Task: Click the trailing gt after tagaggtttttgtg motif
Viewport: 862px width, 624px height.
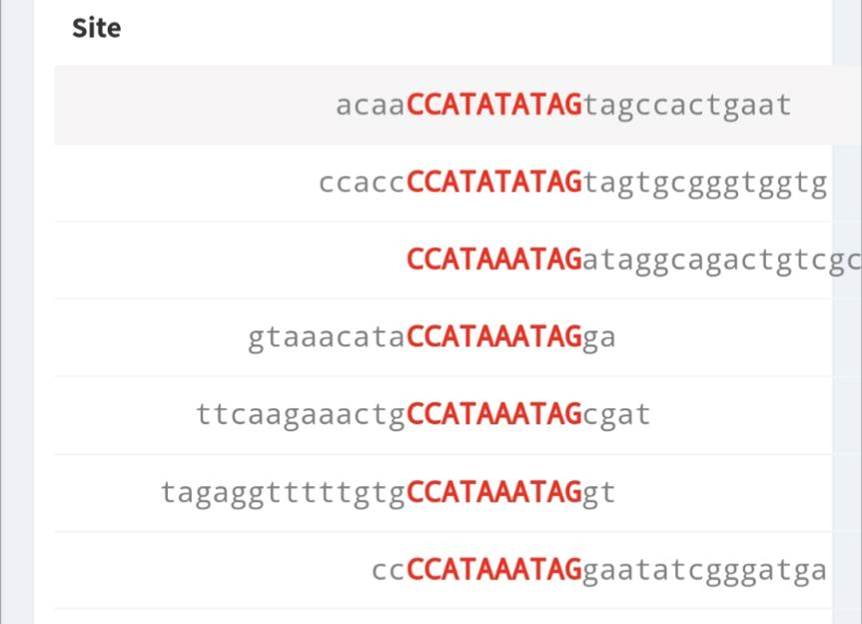Action: [599, 492]
